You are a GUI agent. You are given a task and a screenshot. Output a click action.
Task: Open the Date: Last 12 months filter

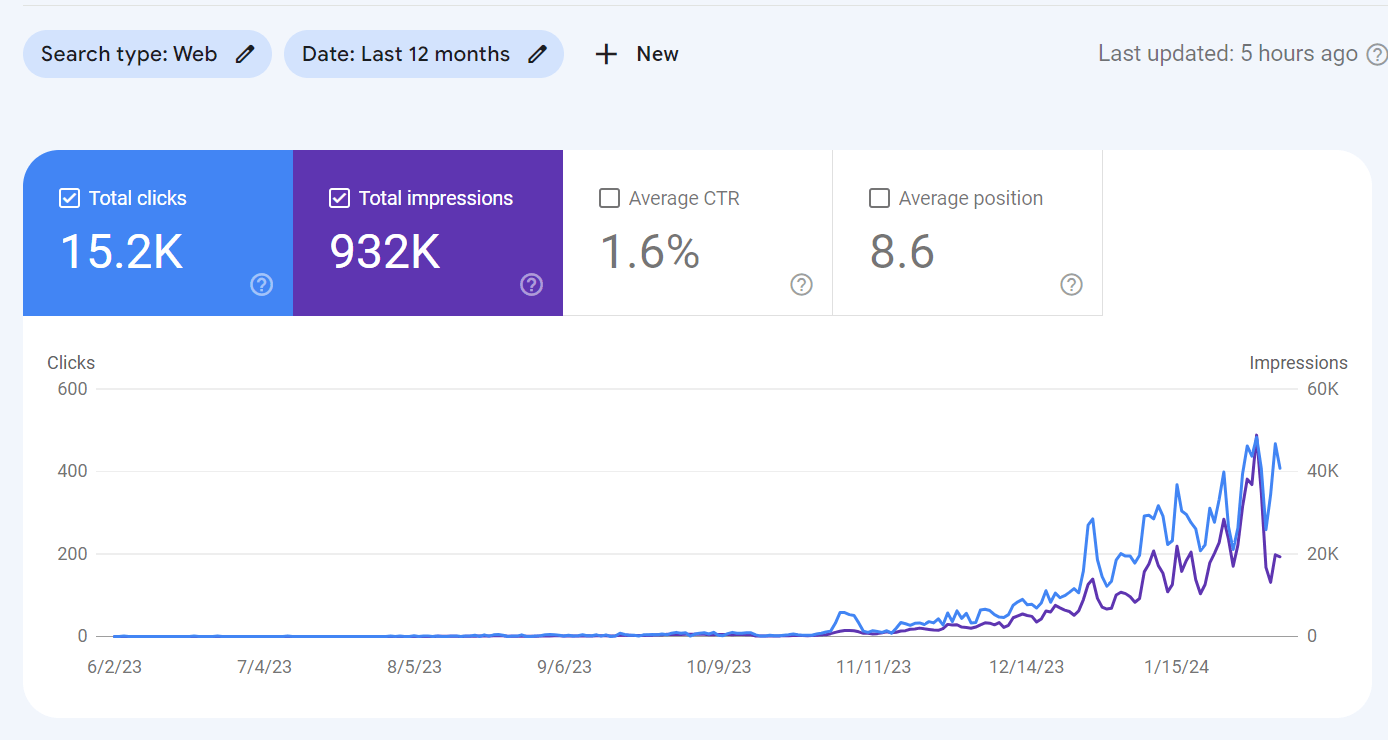pyautogui.click(x=406, y=54)
